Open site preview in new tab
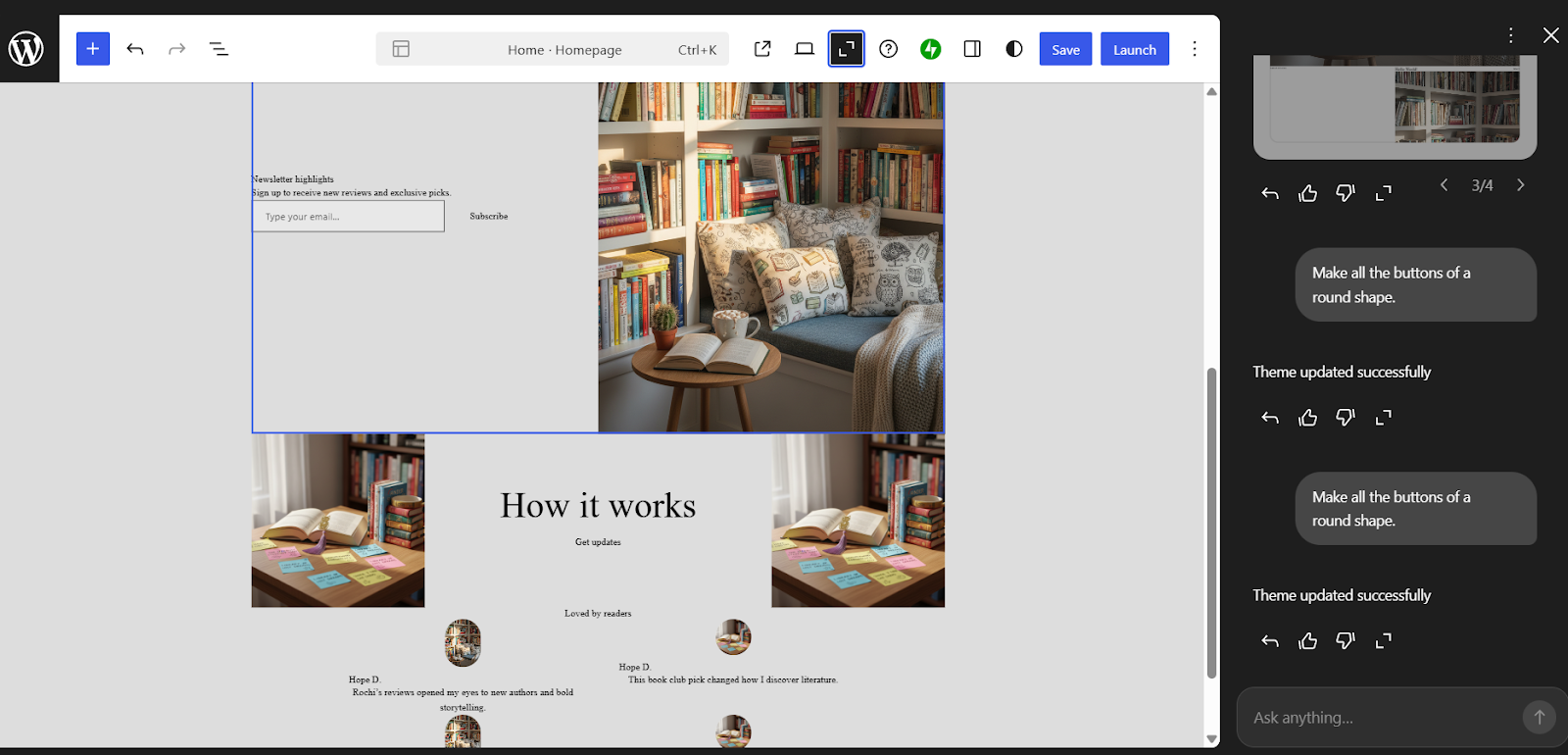The image size is (1568, 755). tap(762, 49)
